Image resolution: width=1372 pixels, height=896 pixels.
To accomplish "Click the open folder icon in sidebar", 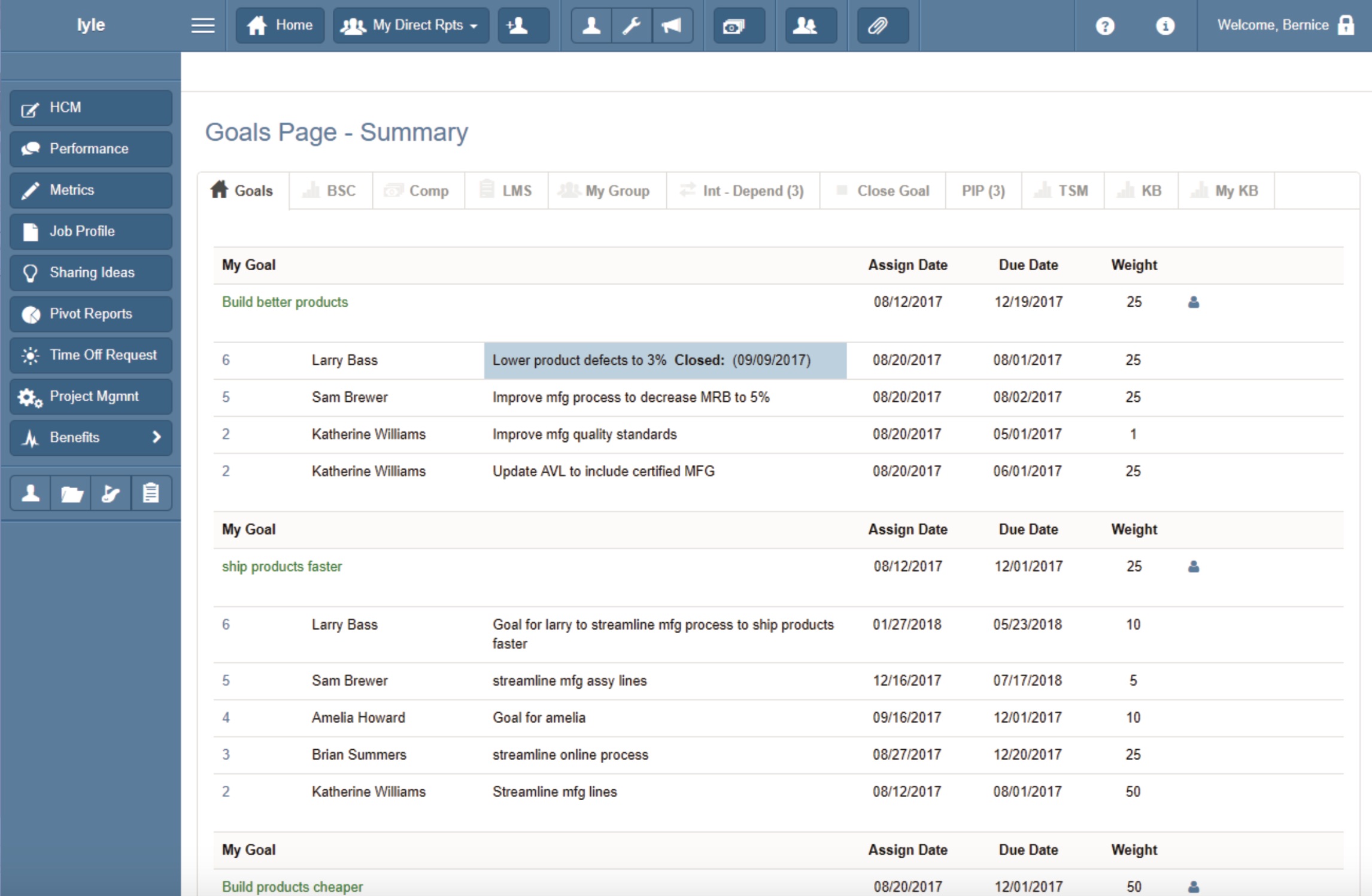I will click(x=71, y=494).
